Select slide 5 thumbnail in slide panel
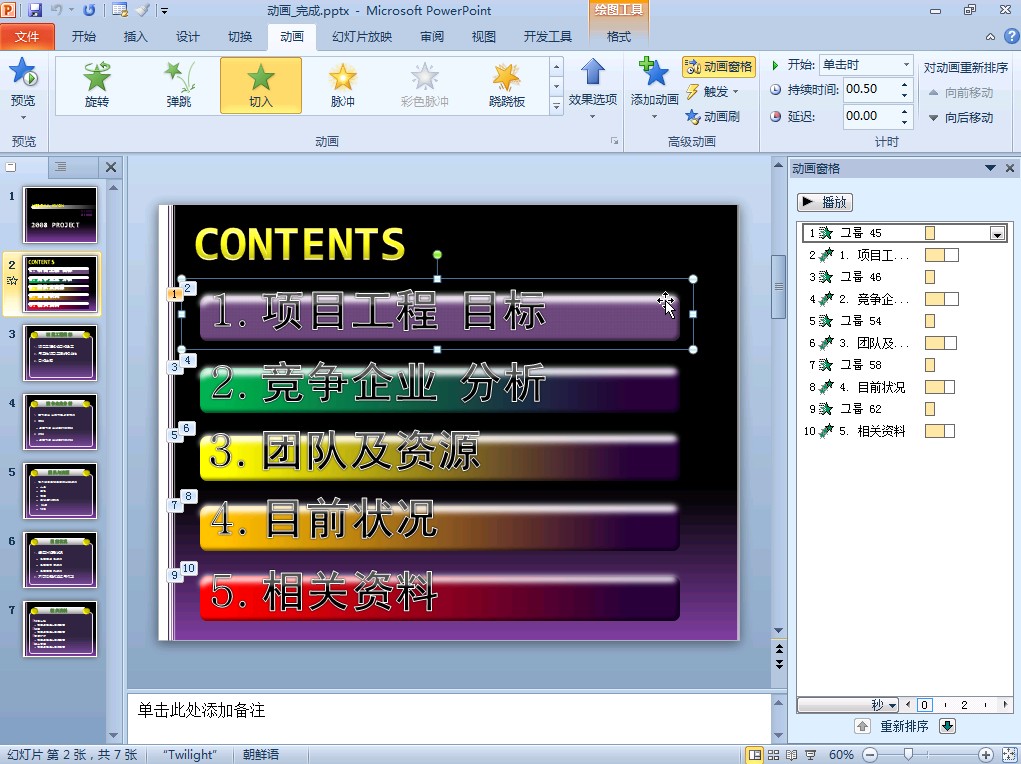The width and height of the screenshot is (1021, 764). pos(60,491)
